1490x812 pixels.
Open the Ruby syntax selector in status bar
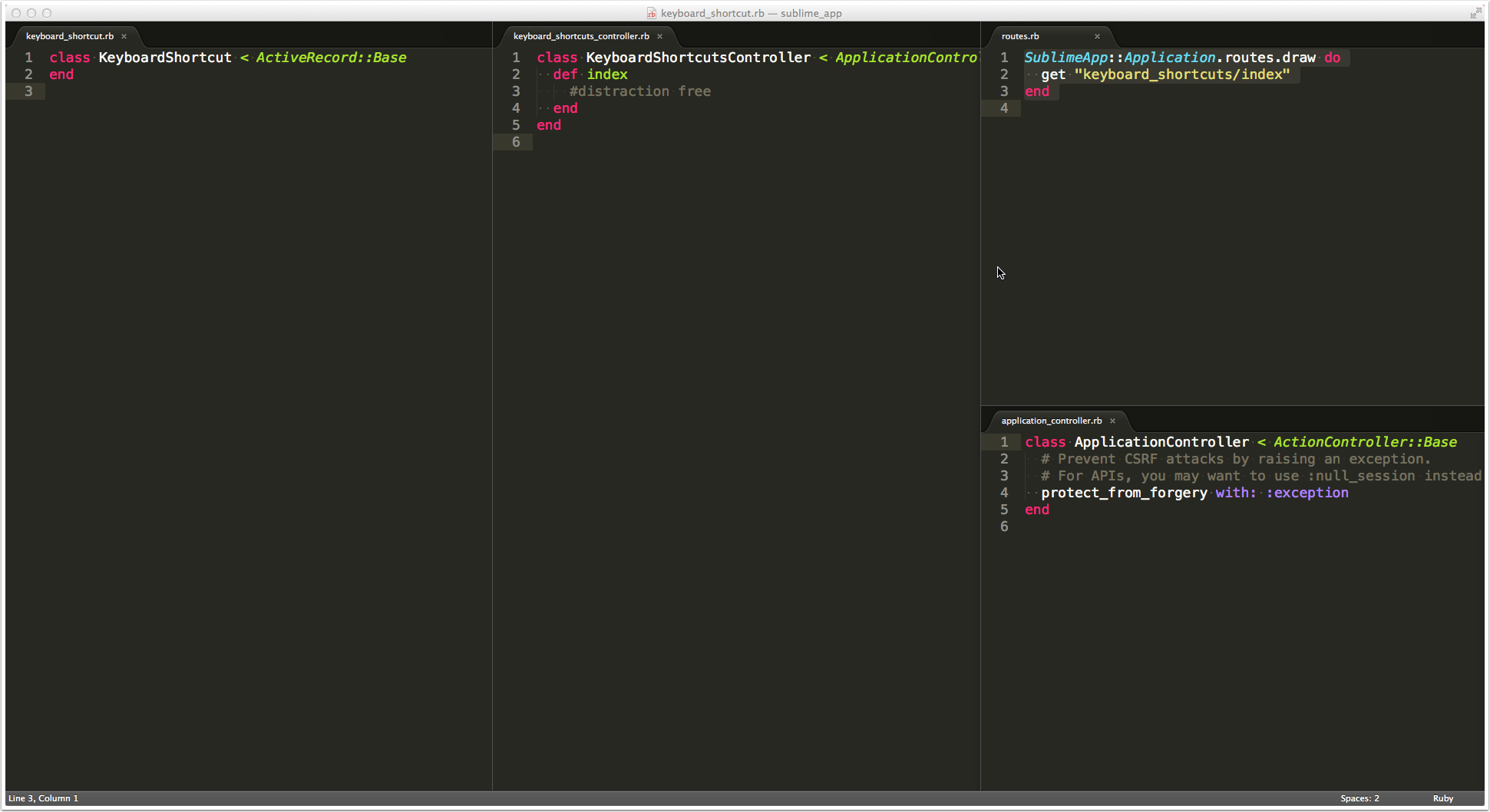1442,798
